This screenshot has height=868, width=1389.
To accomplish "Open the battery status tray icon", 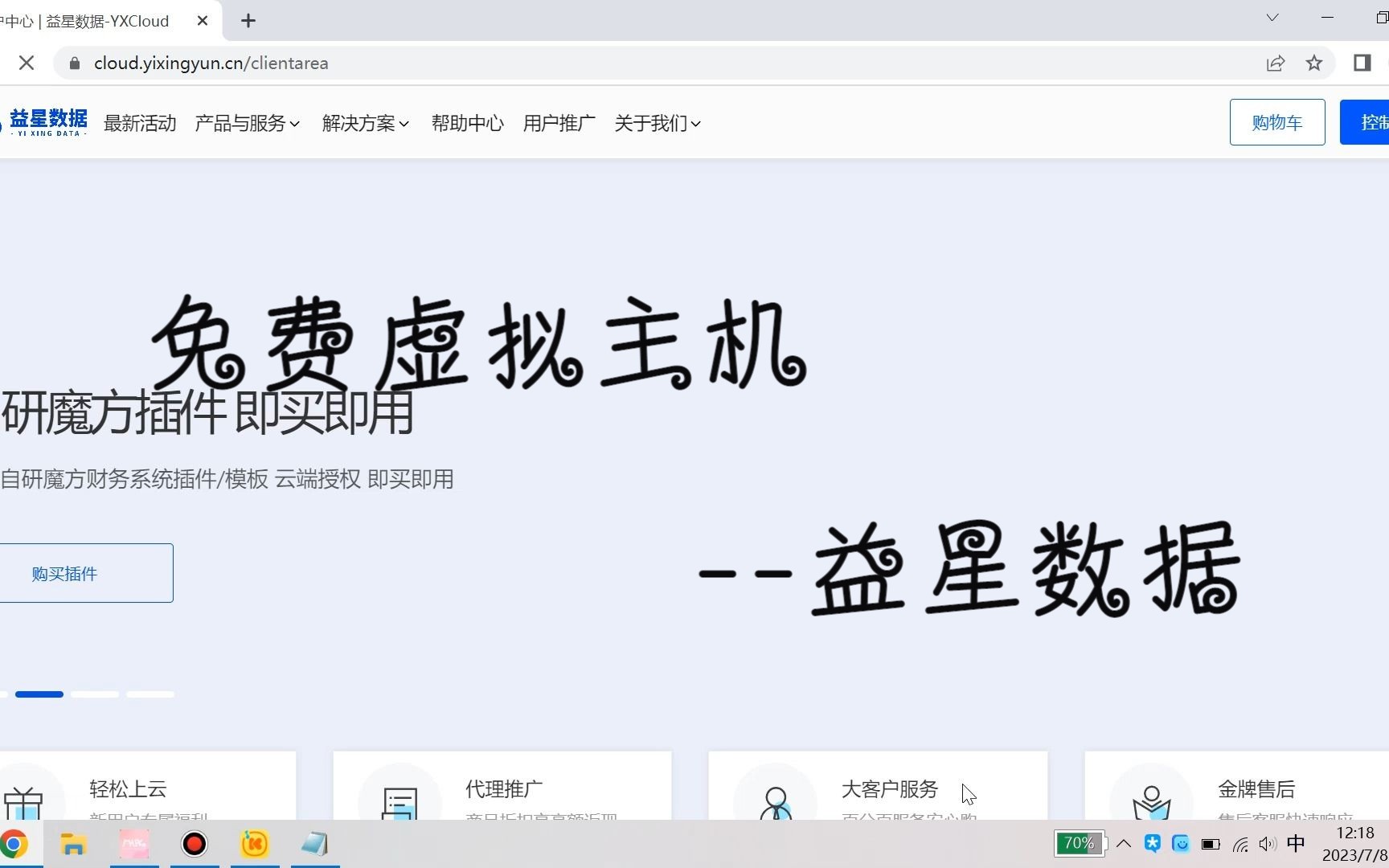I will coord(1211,844).
